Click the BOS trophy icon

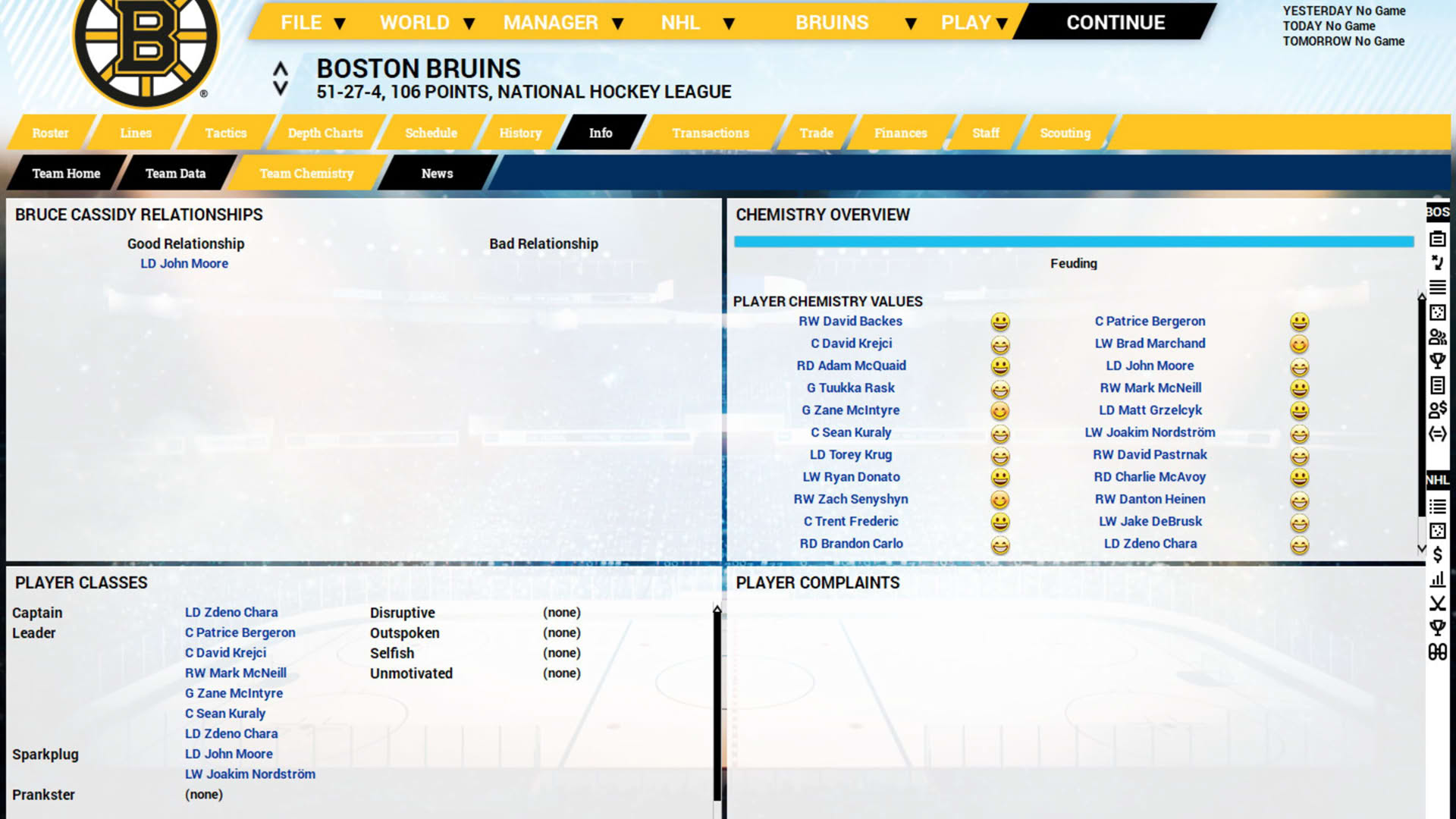click(x=1437, y=361)
